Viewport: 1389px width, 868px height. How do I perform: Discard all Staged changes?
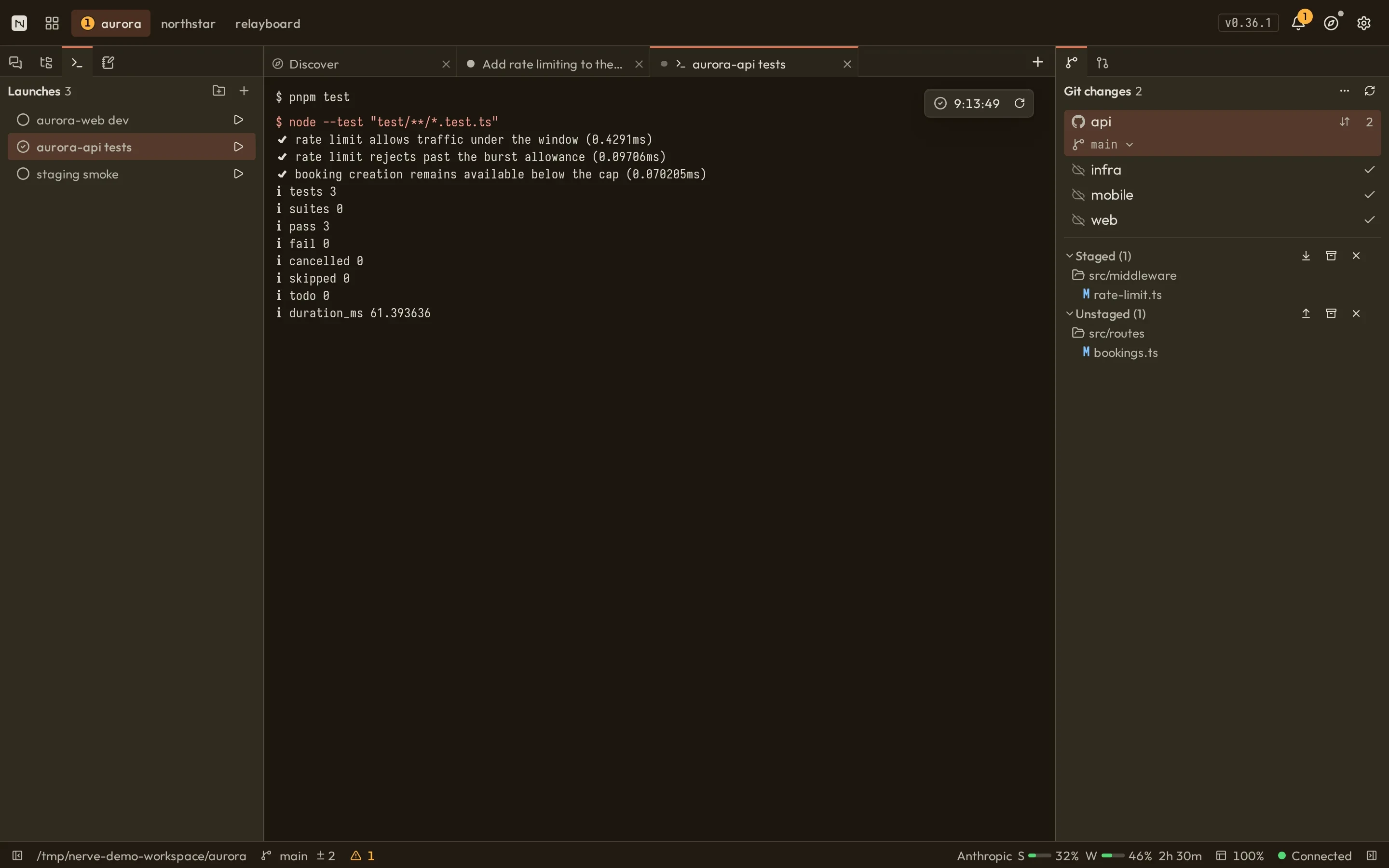(x=1356, y=256)
